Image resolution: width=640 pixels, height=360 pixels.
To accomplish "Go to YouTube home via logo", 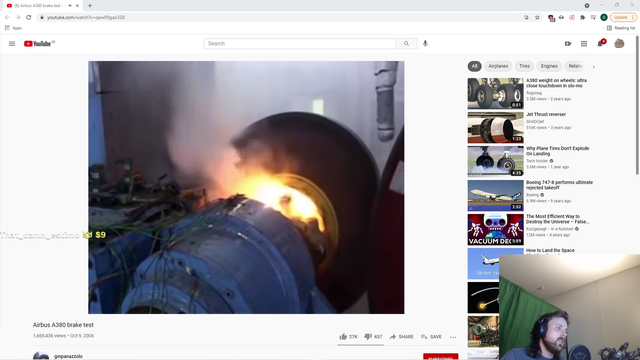I will coord(39,44).
